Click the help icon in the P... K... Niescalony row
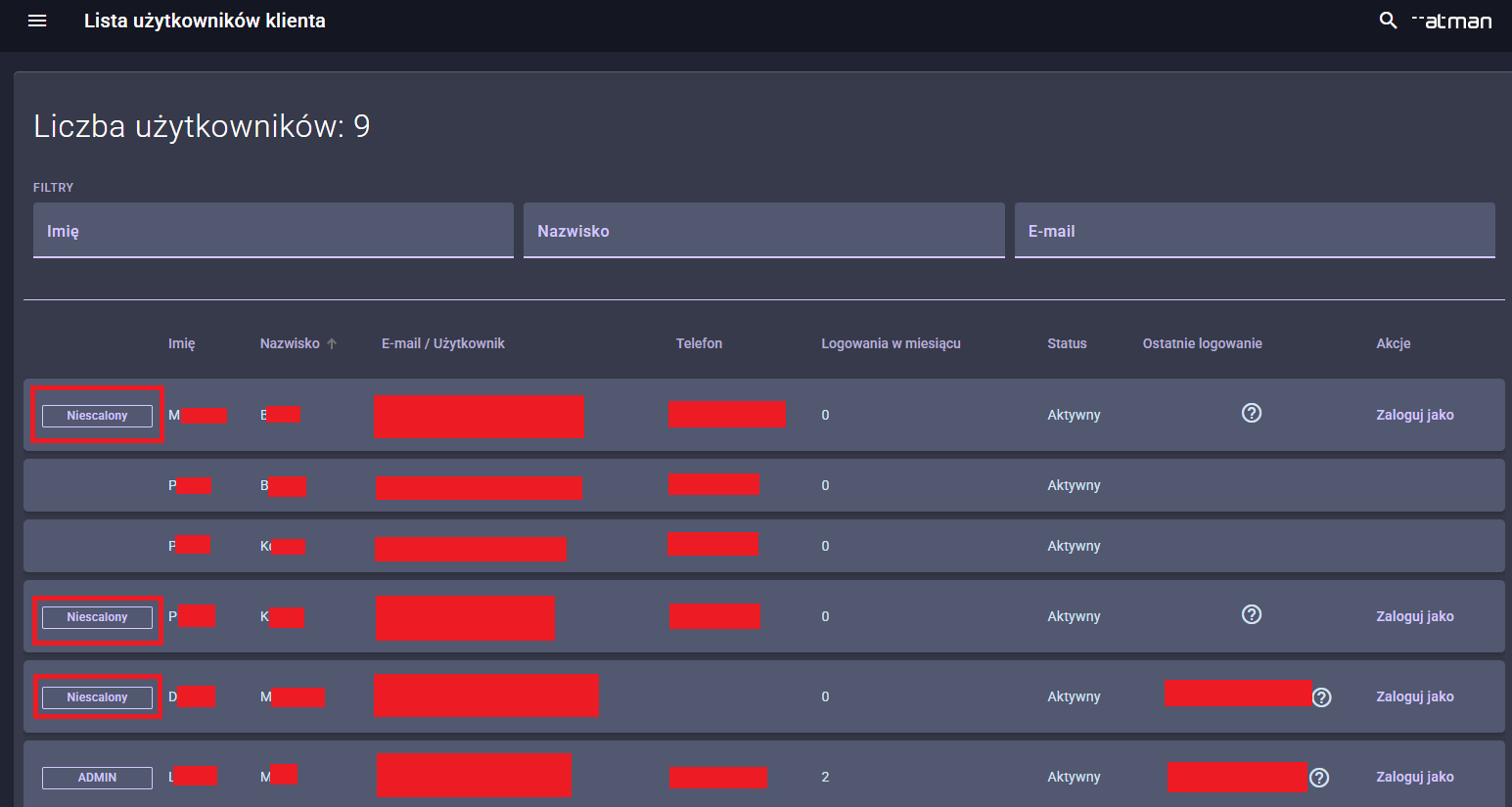Viewport: 1512px width, 807px height. (x=1252, y=614)
